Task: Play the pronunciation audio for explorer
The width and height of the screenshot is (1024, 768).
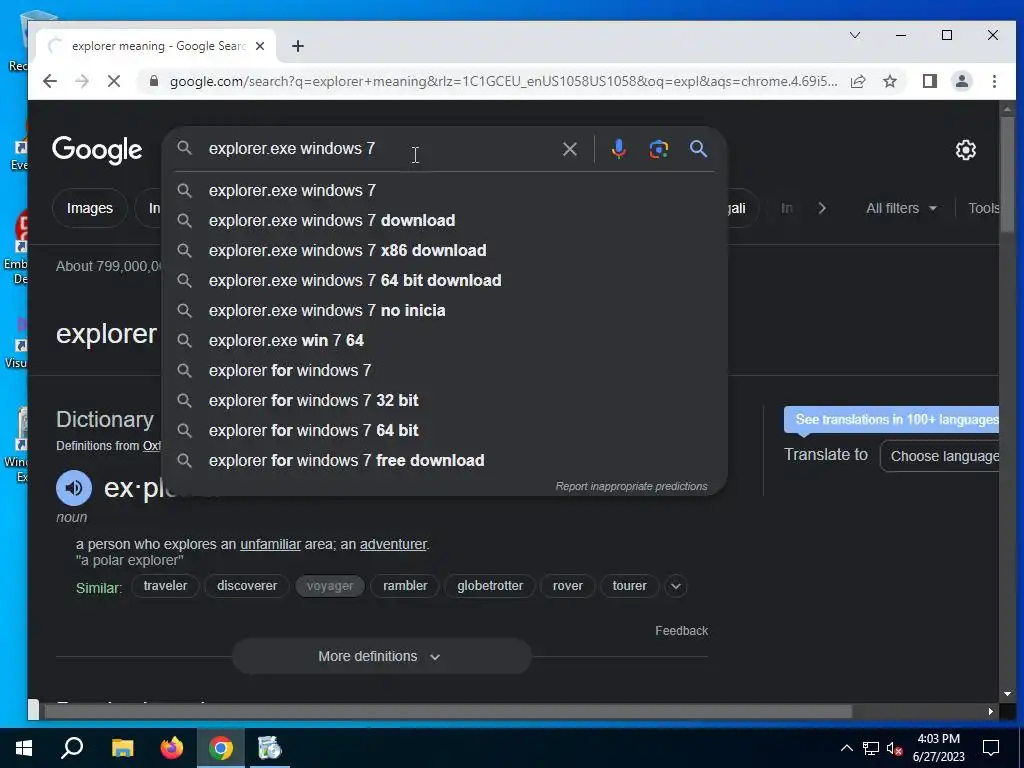Action: click(74, 488)
